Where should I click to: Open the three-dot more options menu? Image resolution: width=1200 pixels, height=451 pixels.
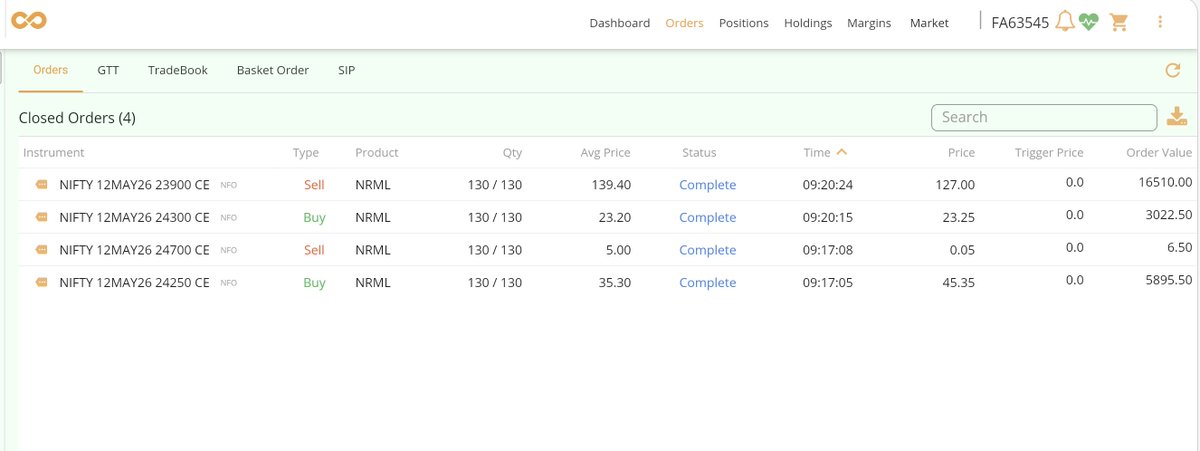(x=1160, y=21)
